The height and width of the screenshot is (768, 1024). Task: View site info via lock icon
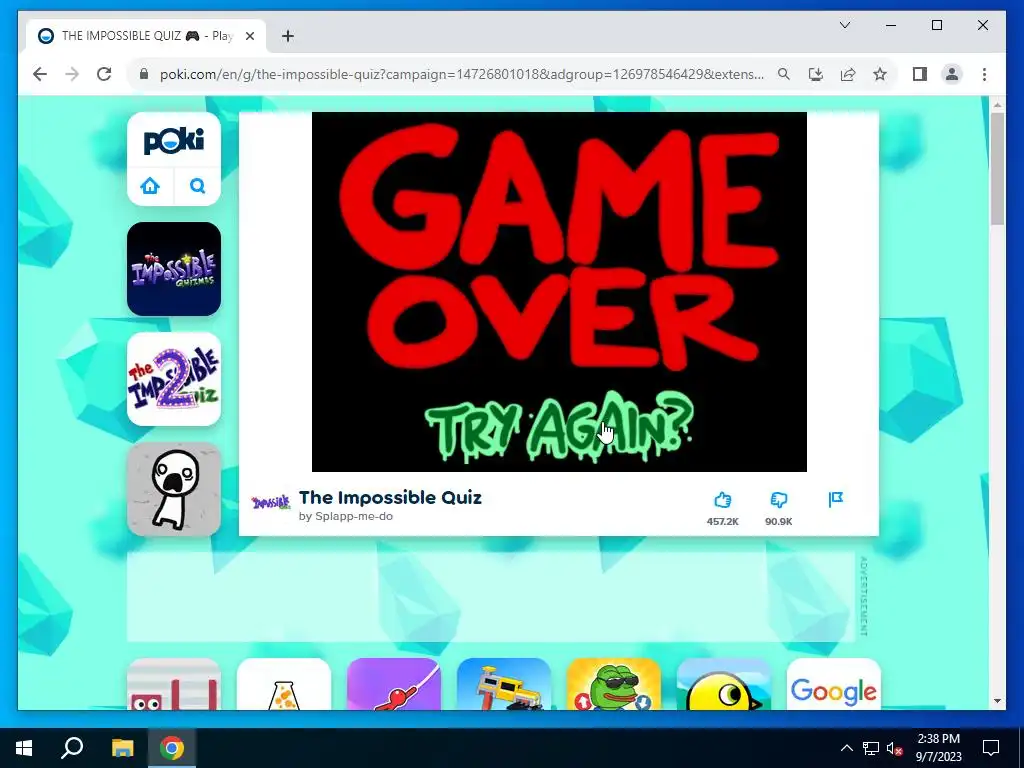144,74
